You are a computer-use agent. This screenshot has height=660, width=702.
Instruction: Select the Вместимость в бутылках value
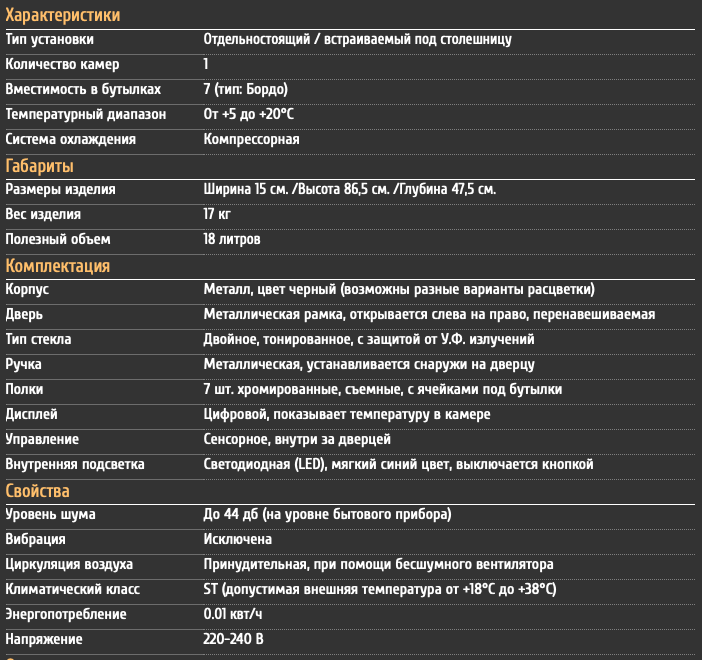(x=245, y=89)
